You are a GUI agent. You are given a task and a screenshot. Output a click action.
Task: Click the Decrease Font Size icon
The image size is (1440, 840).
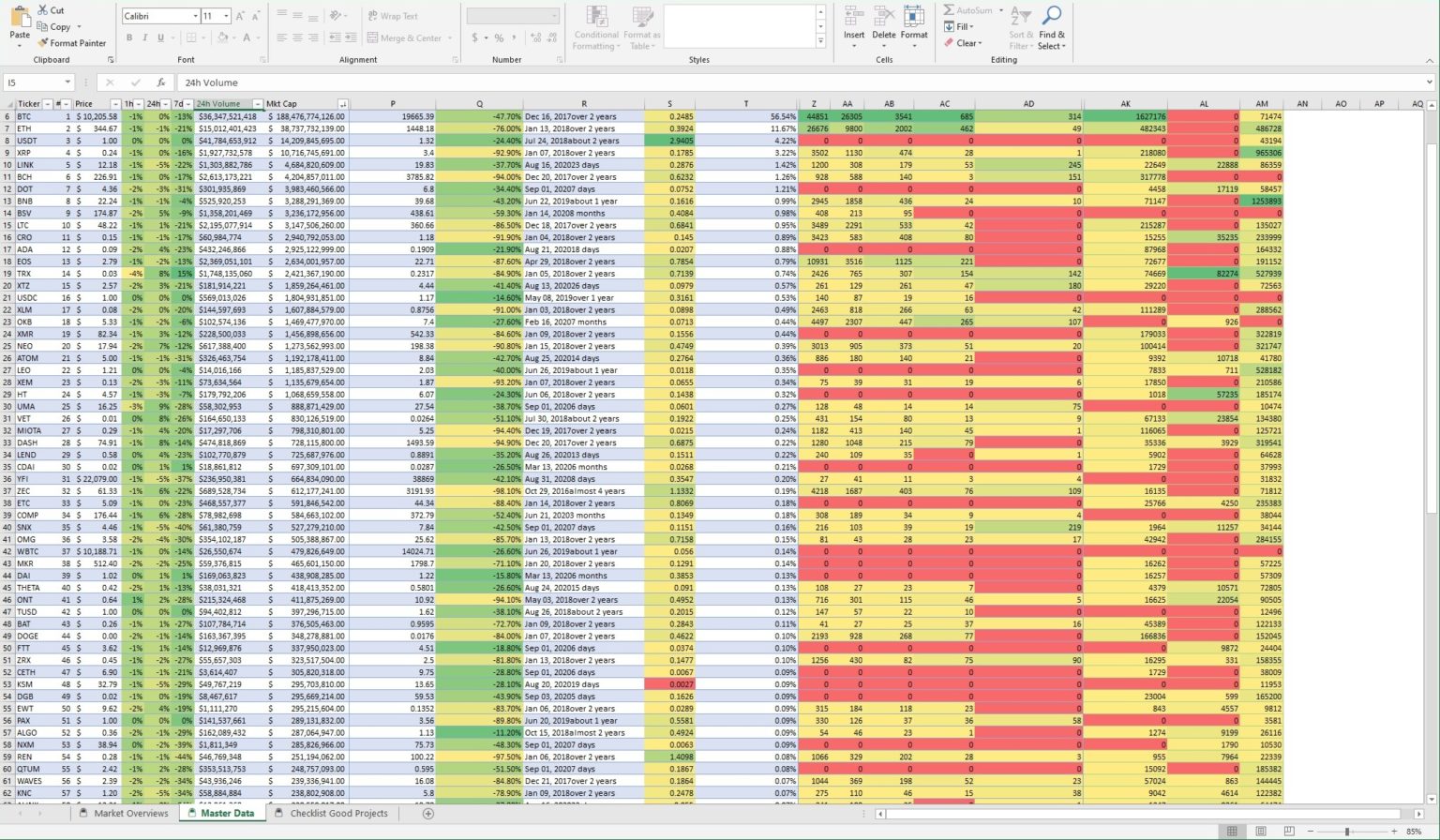pyautogui.click(x=256, y=16)
